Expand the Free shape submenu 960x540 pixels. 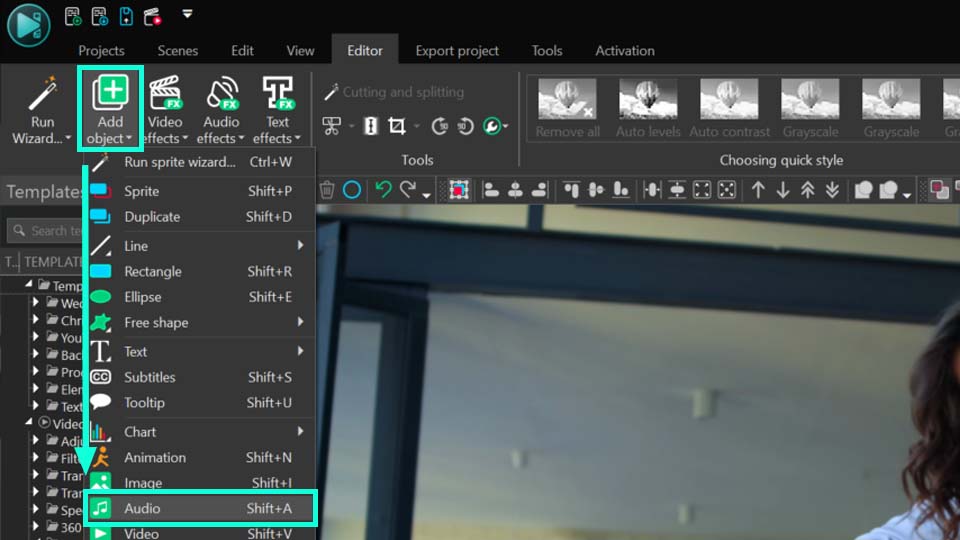click(300, 322)
